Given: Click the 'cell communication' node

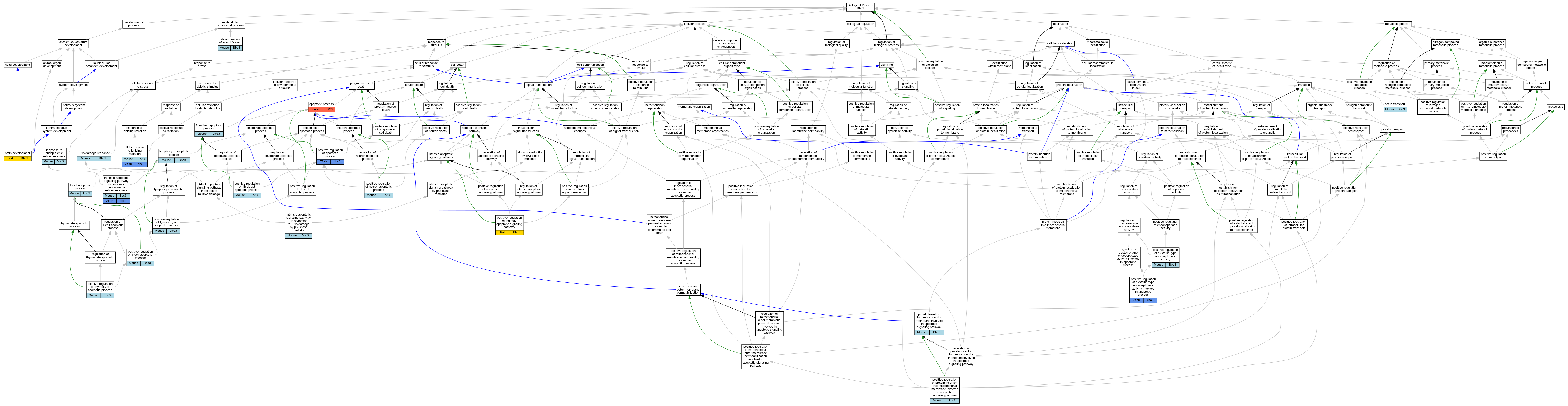Looking at the screenshot, I should (x=590, y=65).
